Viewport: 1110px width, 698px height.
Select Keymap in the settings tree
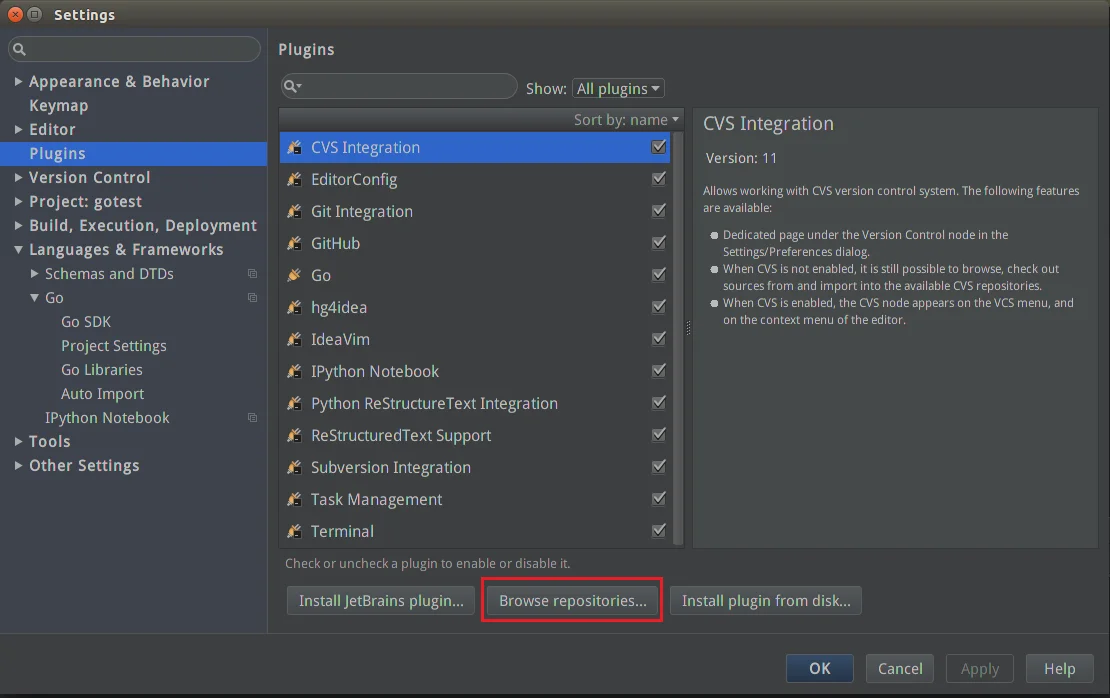[59, 105]
